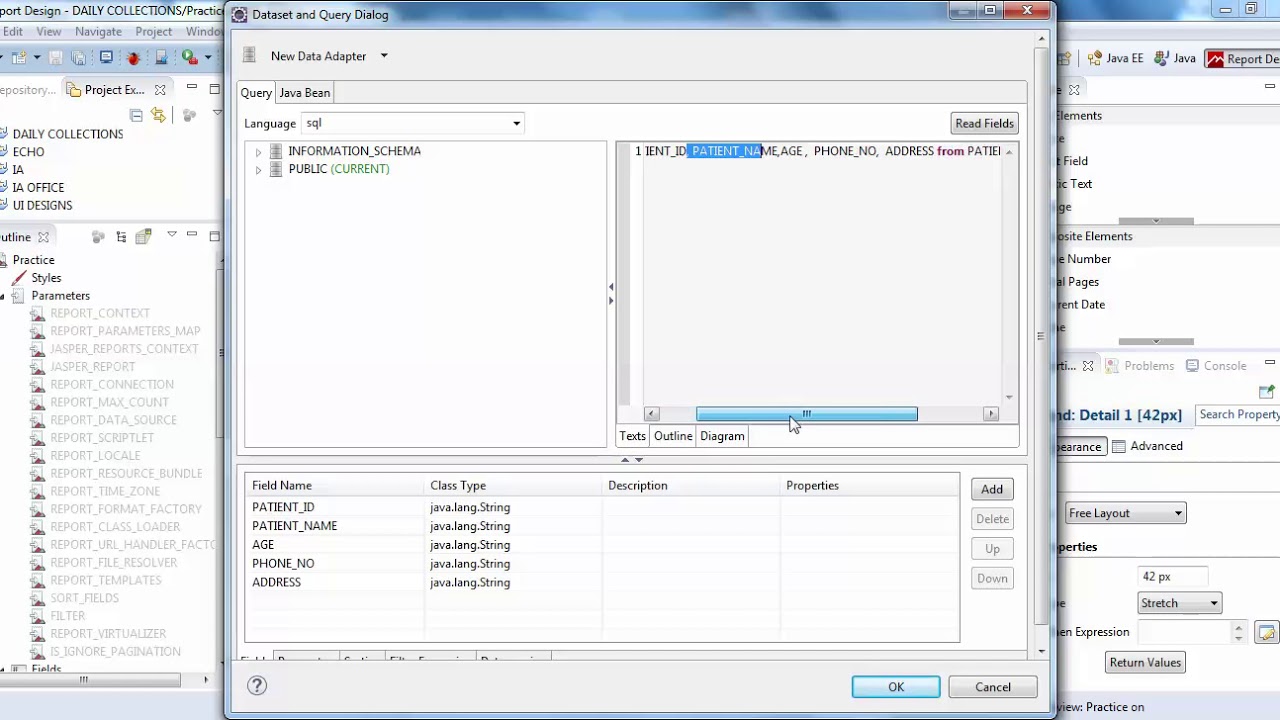Click the Delete field button
This screenshot has width=1280, height=720.
(x=992, y=519)
